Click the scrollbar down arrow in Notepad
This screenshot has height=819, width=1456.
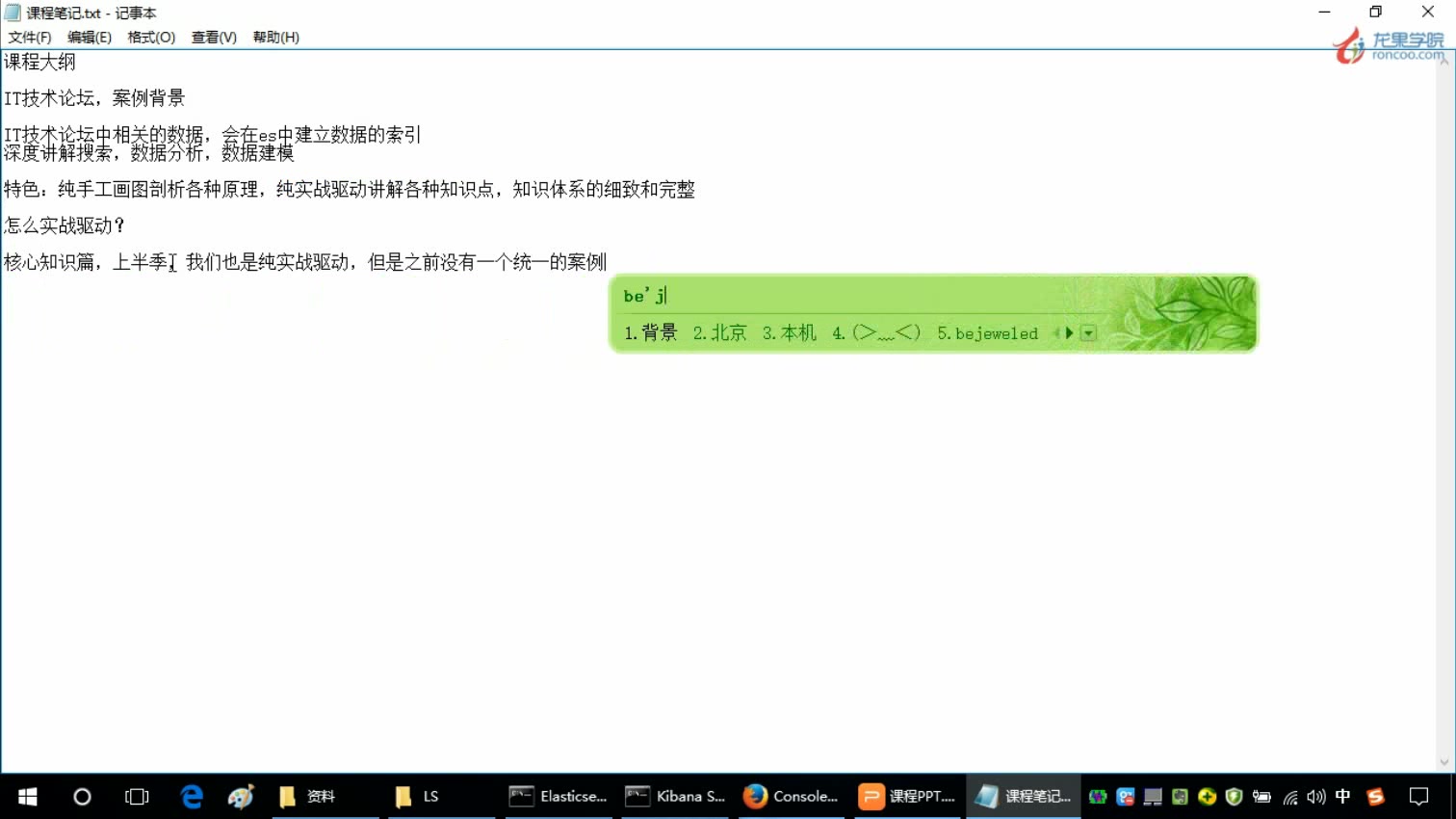click(1443, 762)
